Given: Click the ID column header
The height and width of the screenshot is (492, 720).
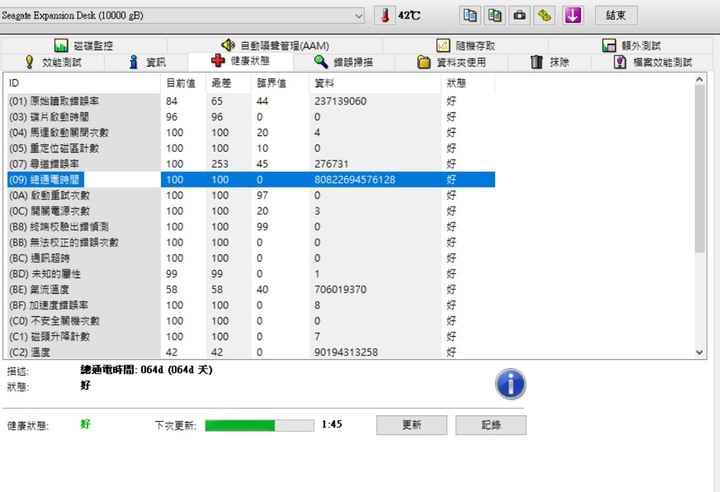Looking at the screenshot, I should 83,83.
